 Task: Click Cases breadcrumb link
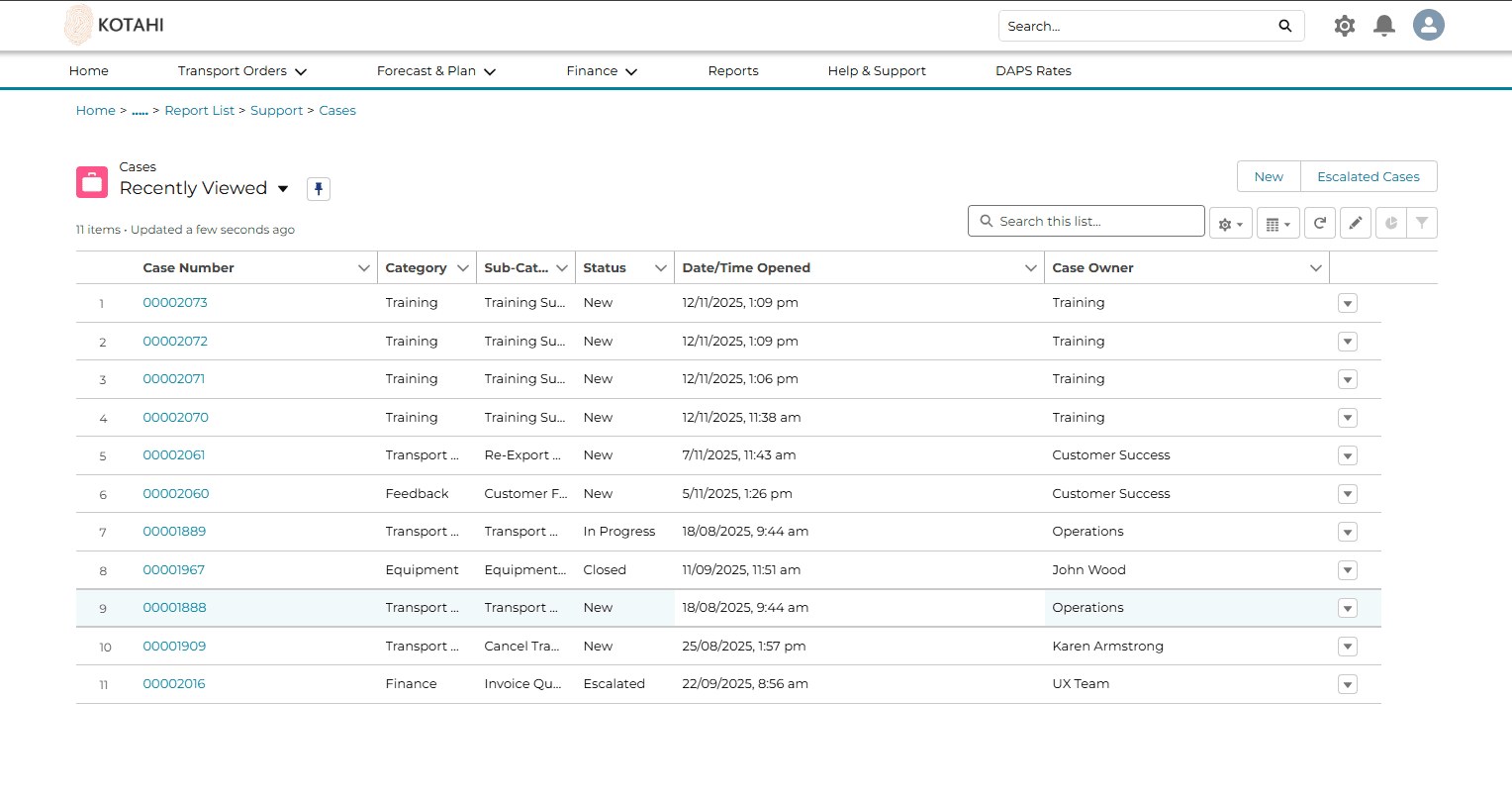[337, 111]
